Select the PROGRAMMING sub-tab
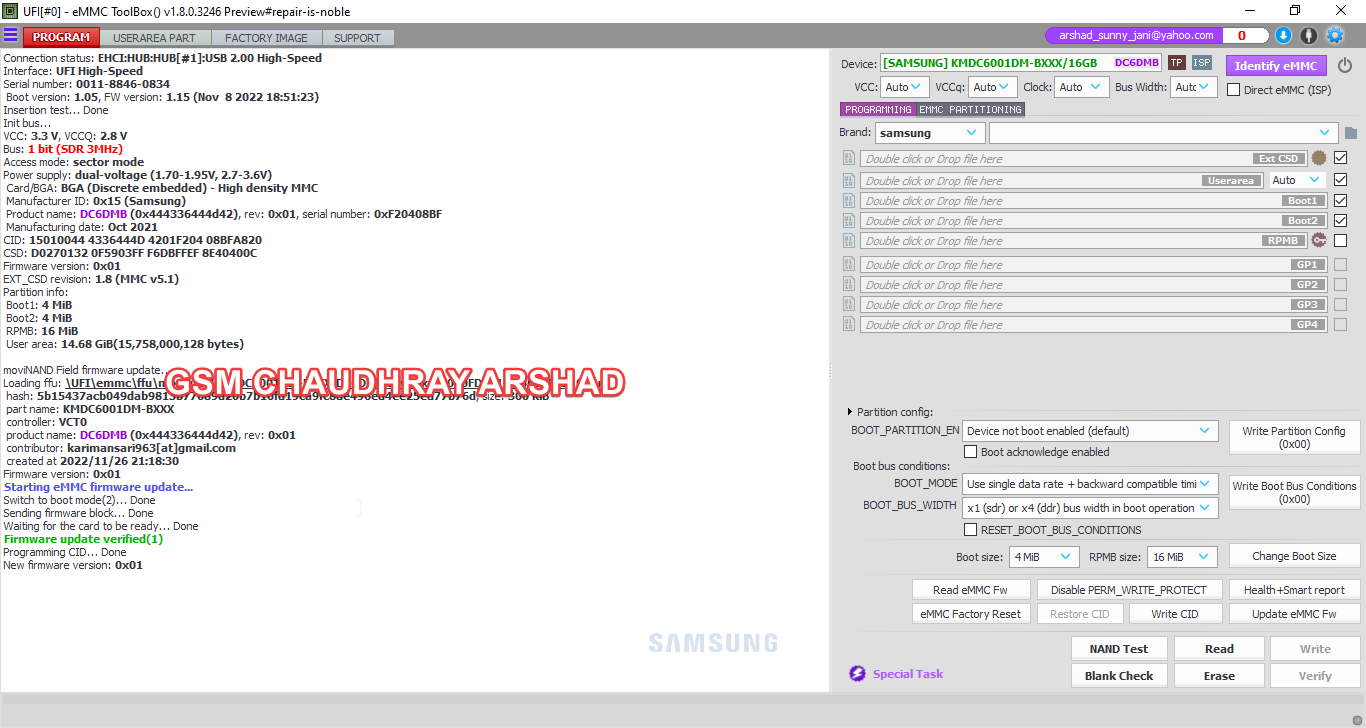This screenshot has width=1366, height=728. (x=878, y=109)
